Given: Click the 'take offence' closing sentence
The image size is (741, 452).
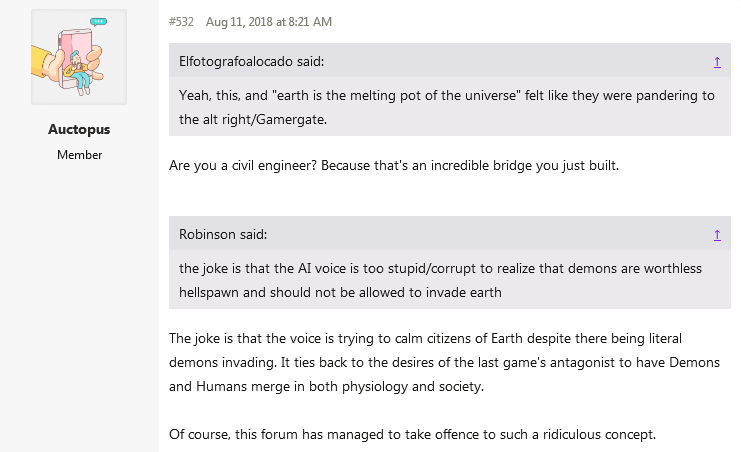Looking at the screenshot, I should 413,434.
